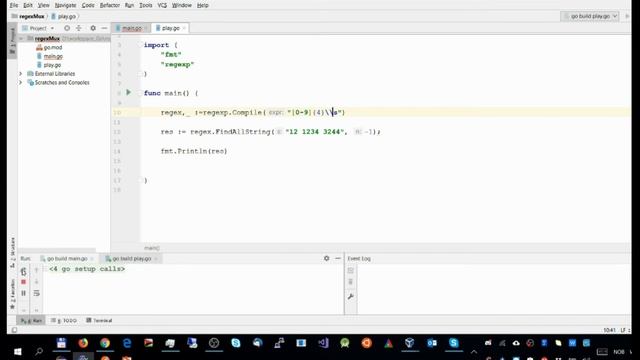Click down-arrow stack trace icon in Run panel
This screenshot has width=640, height=360.
pyautogui.click(x=36, y=282)
